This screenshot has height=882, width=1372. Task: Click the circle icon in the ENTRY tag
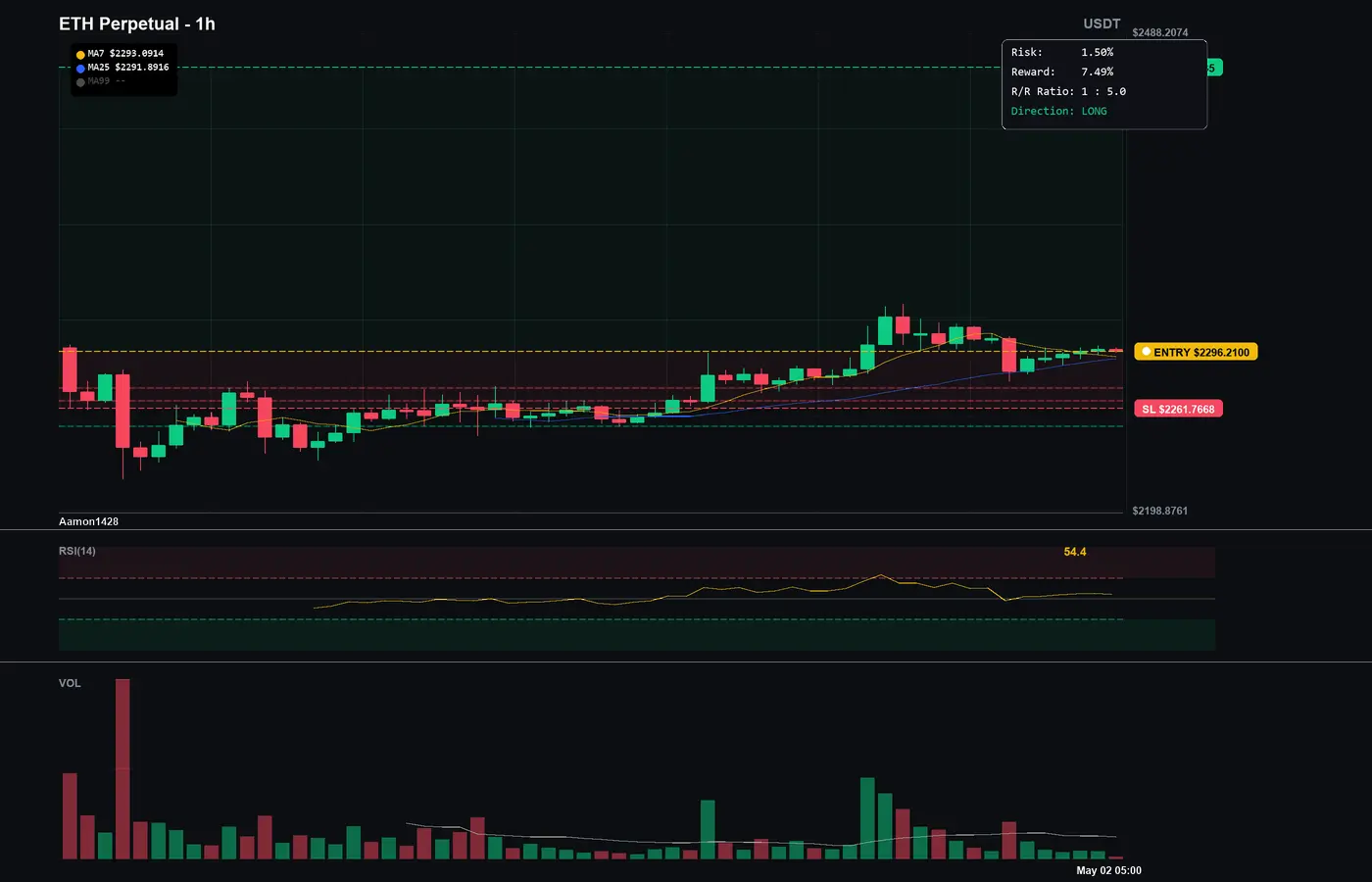pos(1146,352)
